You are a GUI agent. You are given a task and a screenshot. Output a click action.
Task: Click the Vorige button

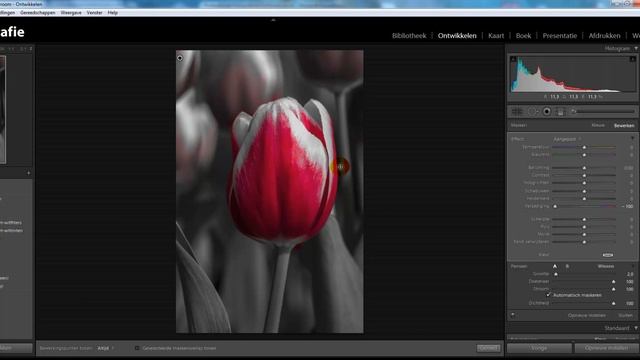539,348
